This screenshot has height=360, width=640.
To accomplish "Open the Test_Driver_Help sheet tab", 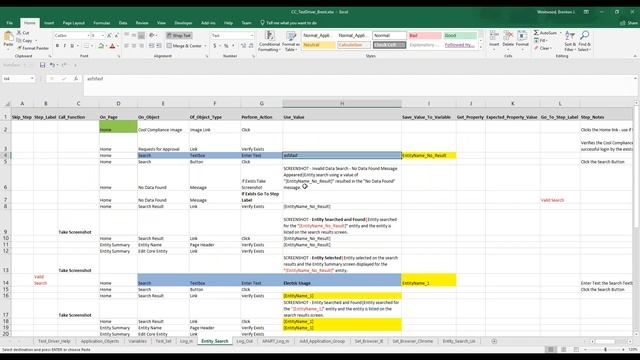I will (54, 341).
